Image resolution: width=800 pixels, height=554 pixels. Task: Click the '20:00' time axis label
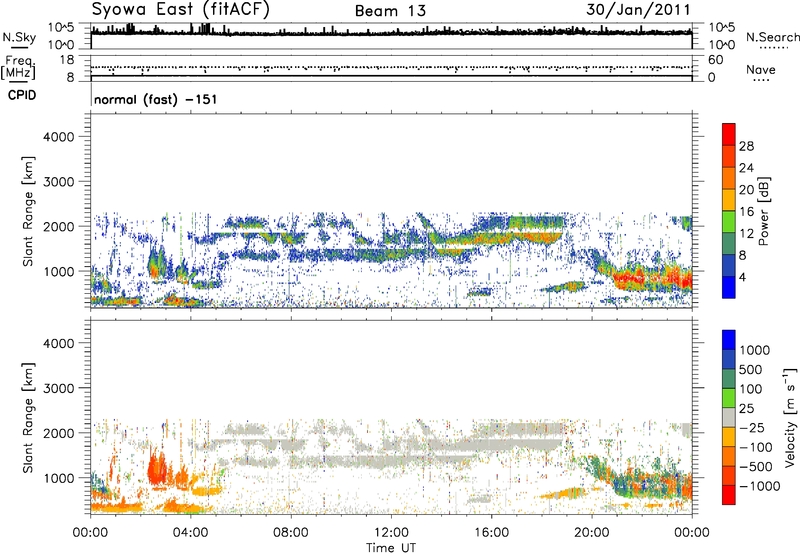tap(592, 533)
